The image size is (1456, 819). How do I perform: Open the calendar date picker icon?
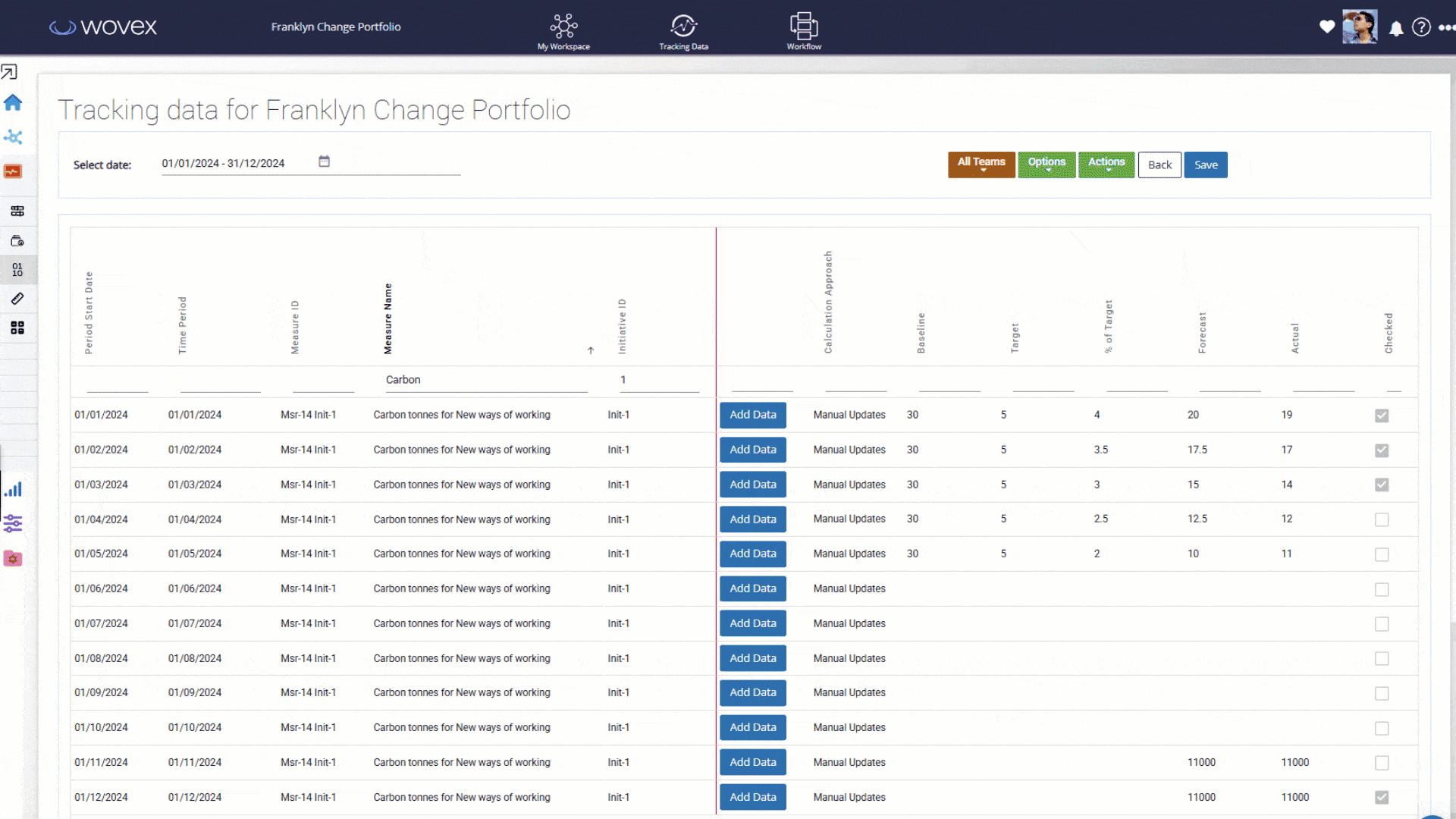(324, 162)
